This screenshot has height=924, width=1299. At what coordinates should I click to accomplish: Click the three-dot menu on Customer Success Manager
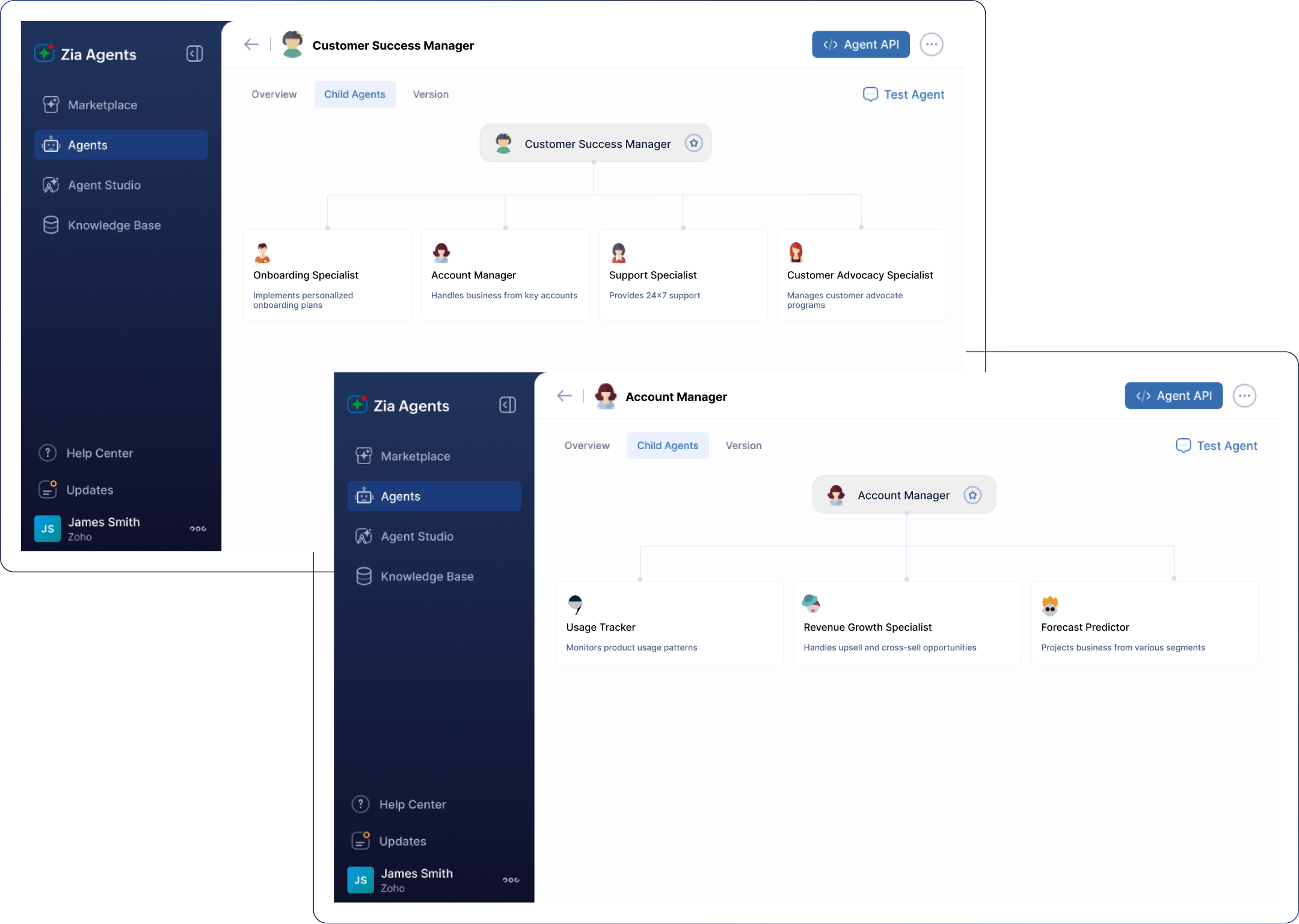(932, 44)
